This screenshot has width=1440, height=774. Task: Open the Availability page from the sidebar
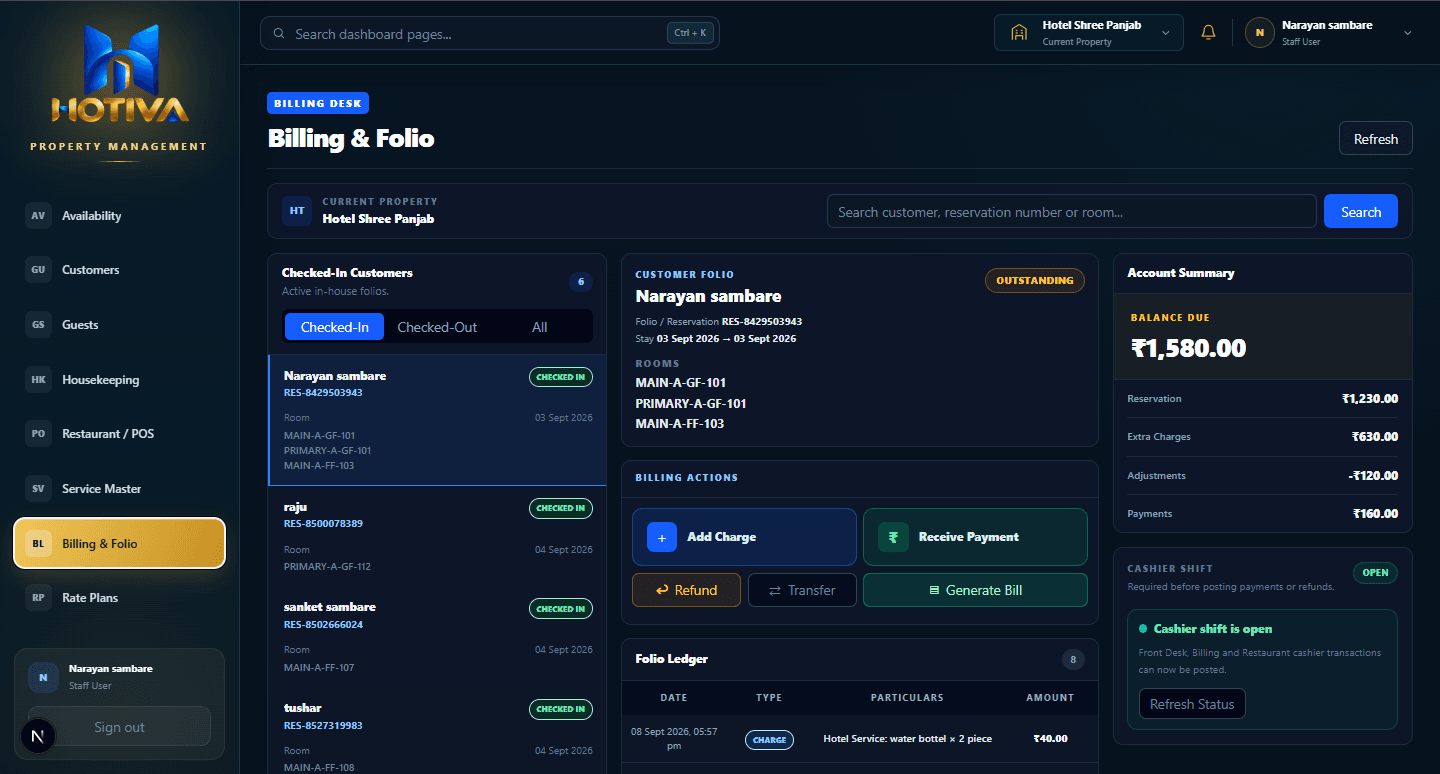[120, 216]
